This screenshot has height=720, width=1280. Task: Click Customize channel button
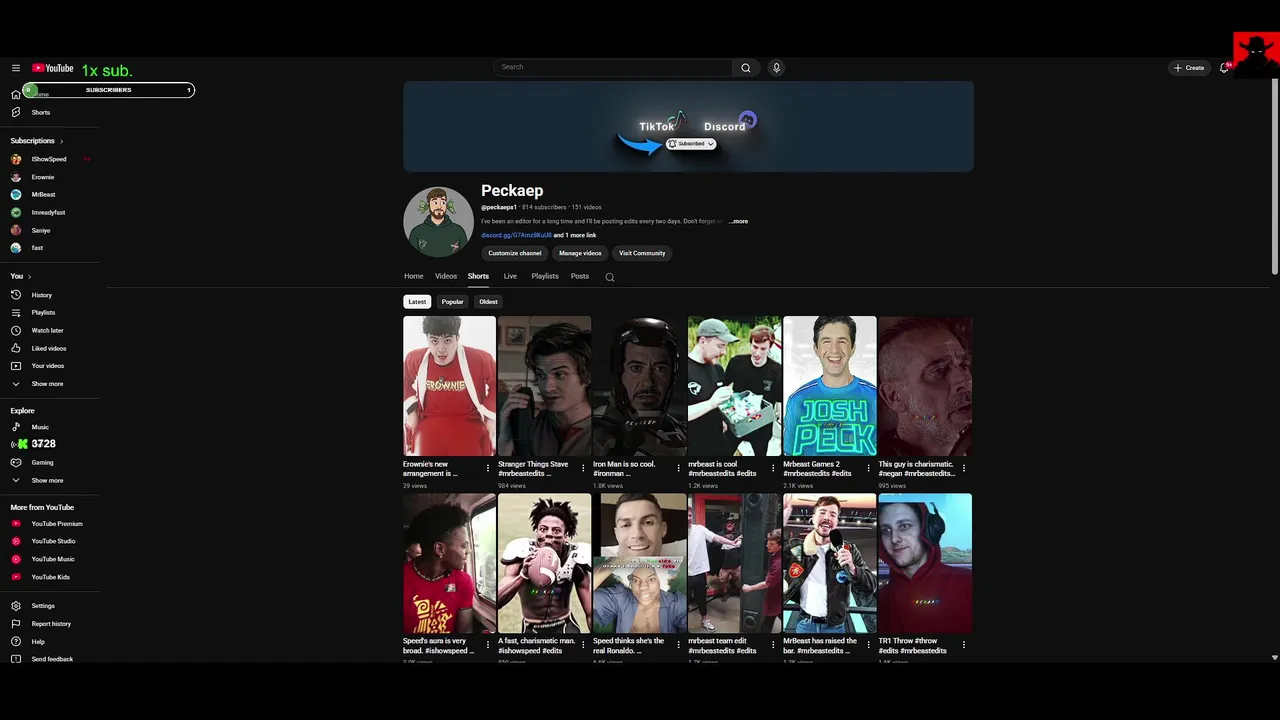(x=515, y=253)
